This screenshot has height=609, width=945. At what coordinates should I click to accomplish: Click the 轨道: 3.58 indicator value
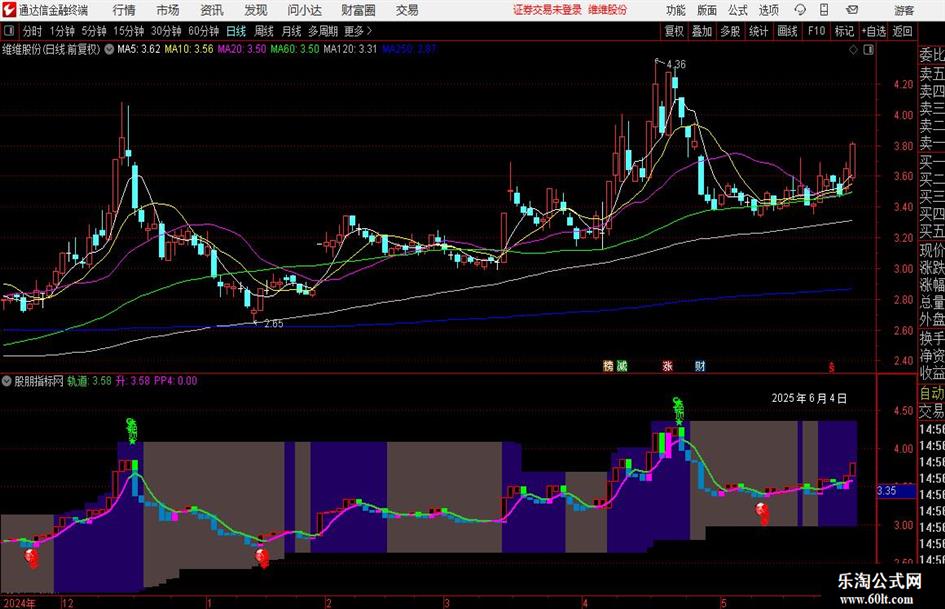89,380
